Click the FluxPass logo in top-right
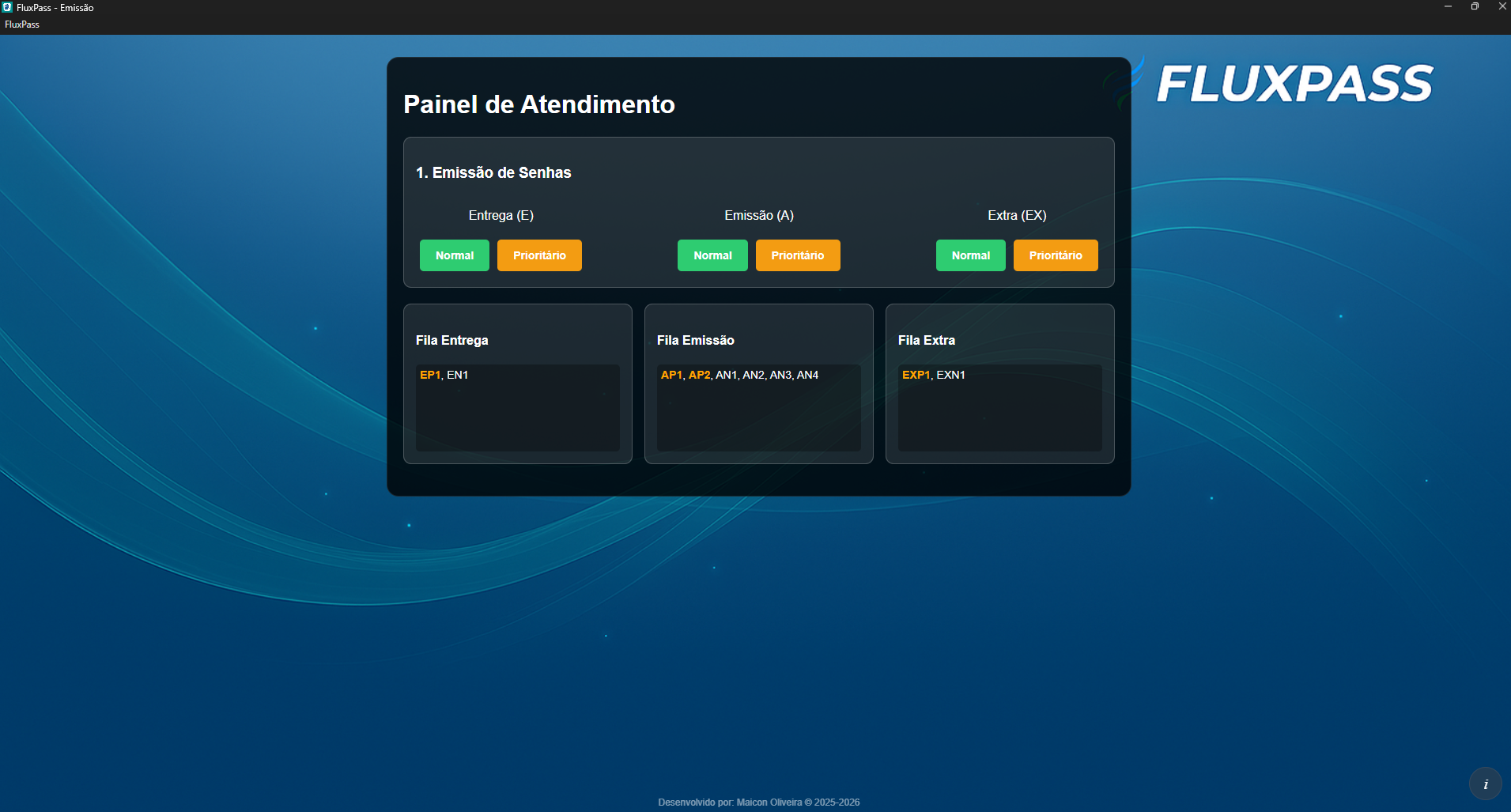This screenshot has width=1511, height=812. pos(1294,82)
